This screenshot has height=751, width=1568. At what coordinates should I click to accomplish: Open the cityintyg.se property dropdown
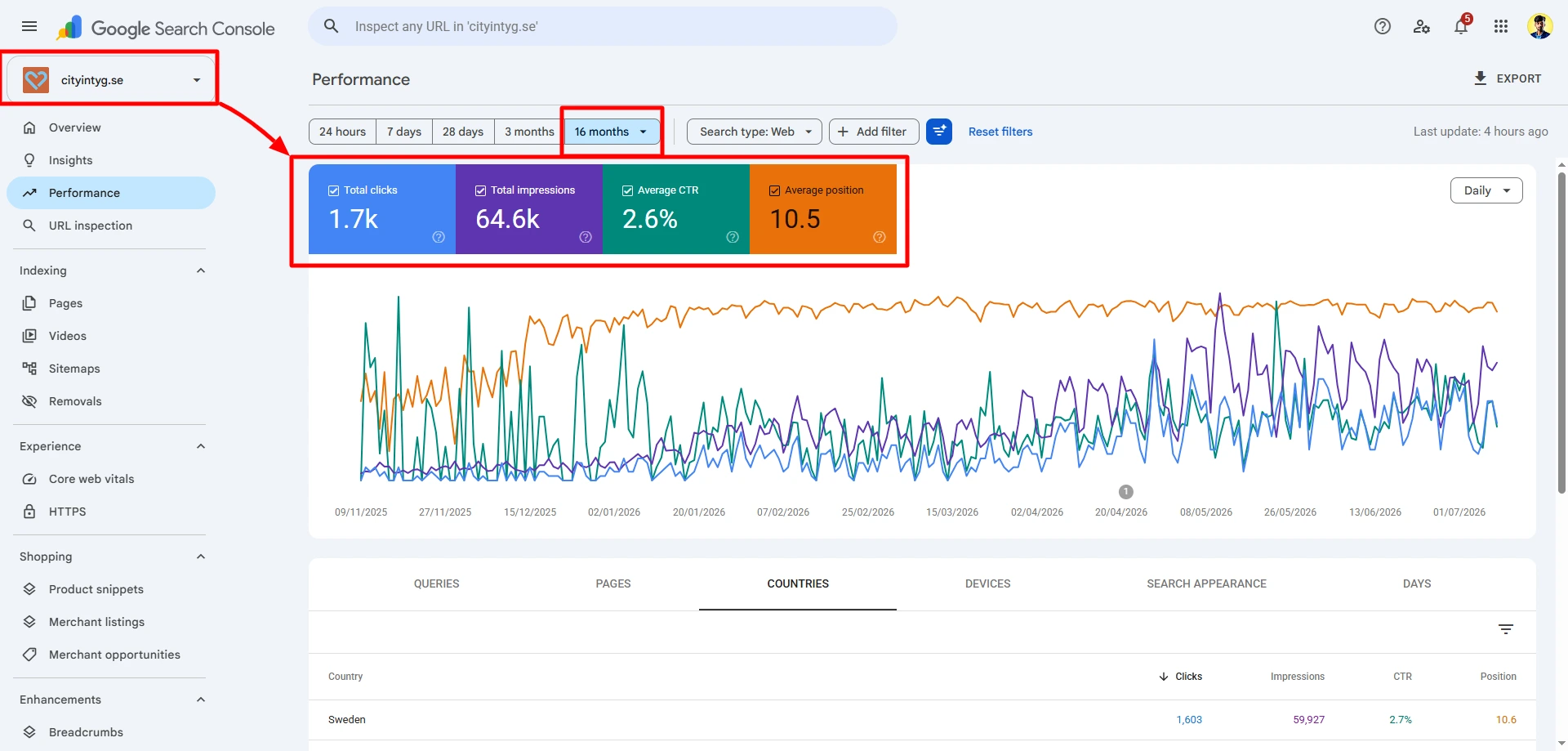(111, 80)
